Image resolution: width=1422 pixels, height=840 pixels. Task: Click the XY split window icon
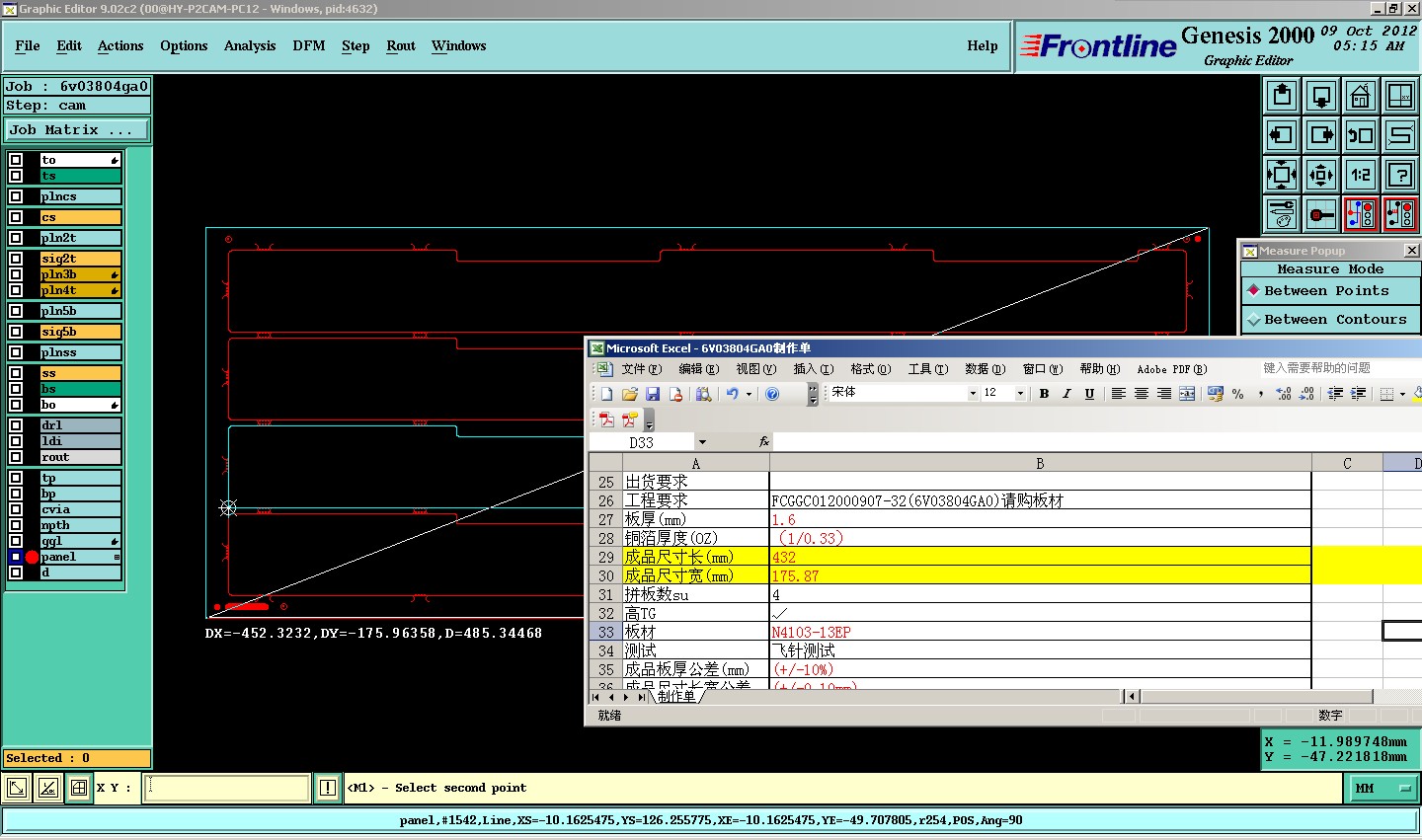coord(1400,96)
